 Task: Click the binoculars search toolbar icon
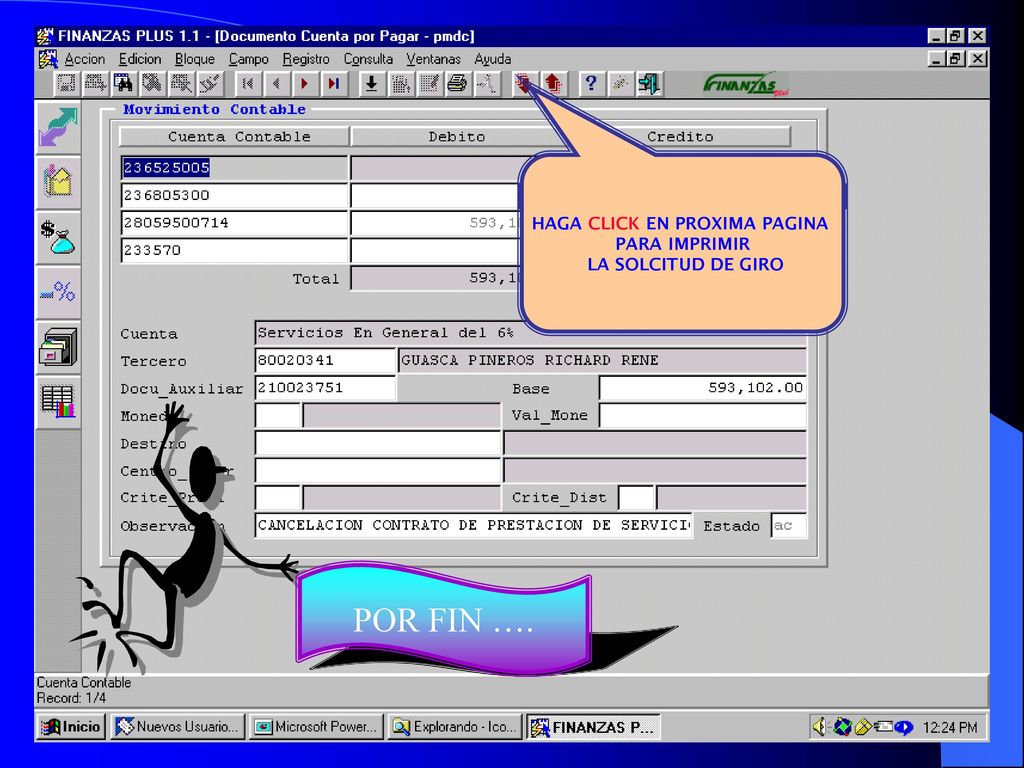coord(123,84)
